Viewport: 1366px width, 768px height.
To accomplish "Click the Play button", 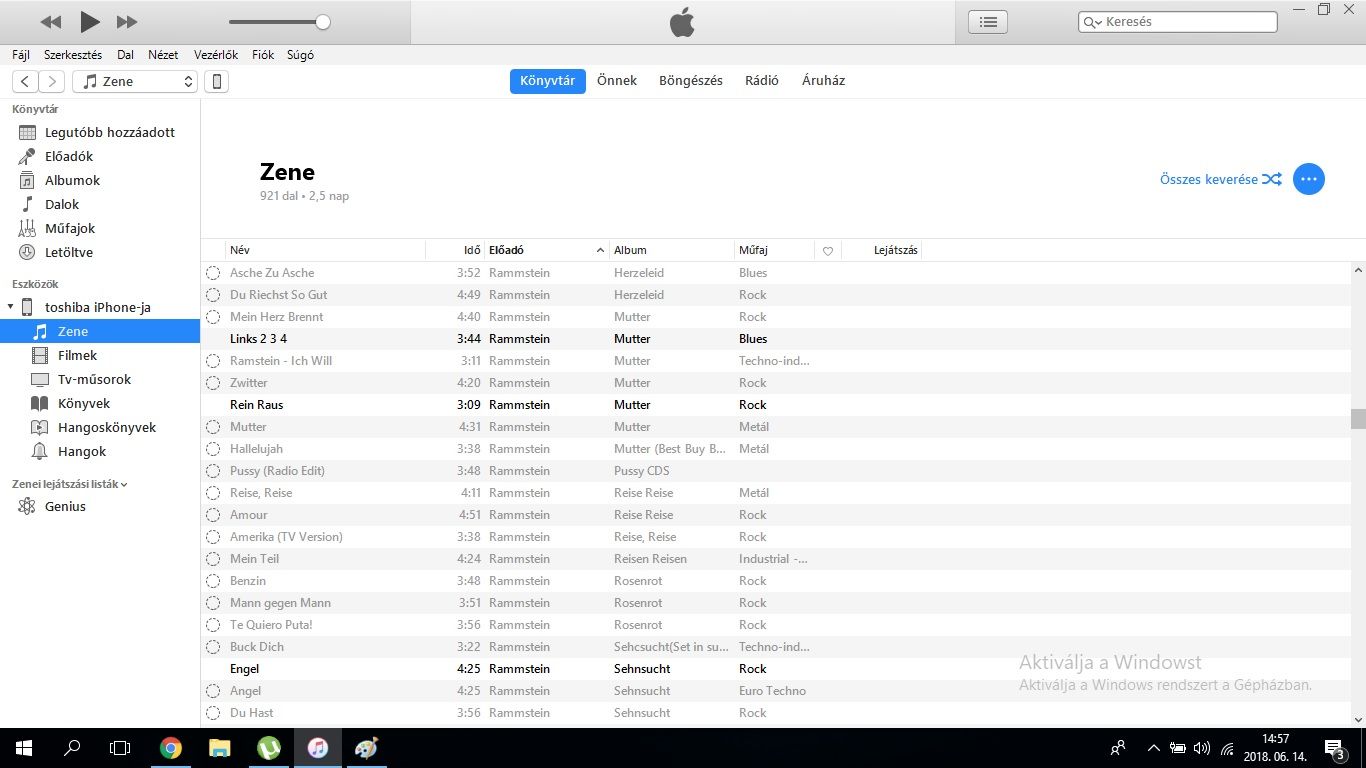I will [x=90, y=21].
